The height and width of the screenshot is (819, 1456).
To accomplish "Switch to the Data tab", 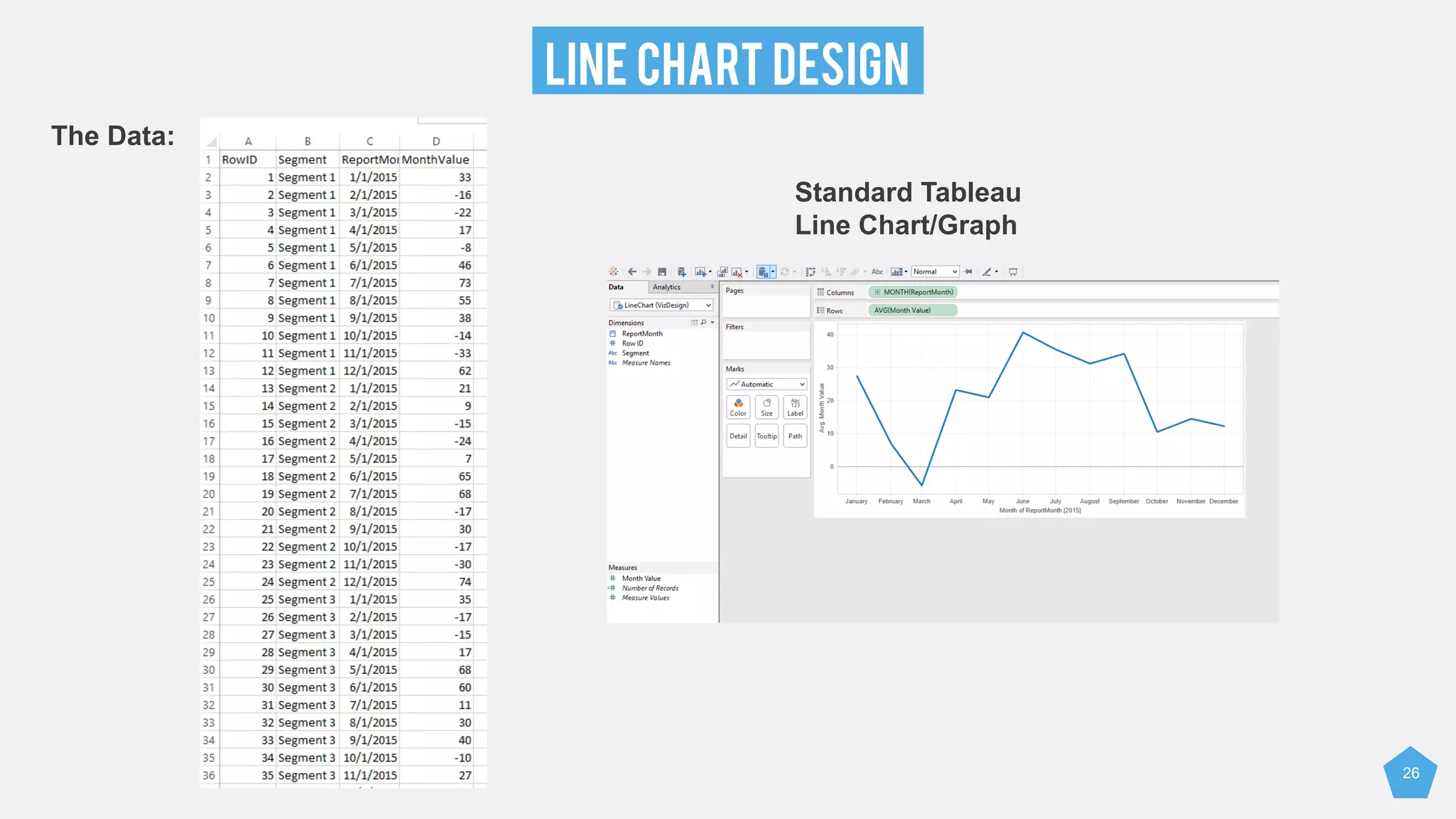I will 616,287.
